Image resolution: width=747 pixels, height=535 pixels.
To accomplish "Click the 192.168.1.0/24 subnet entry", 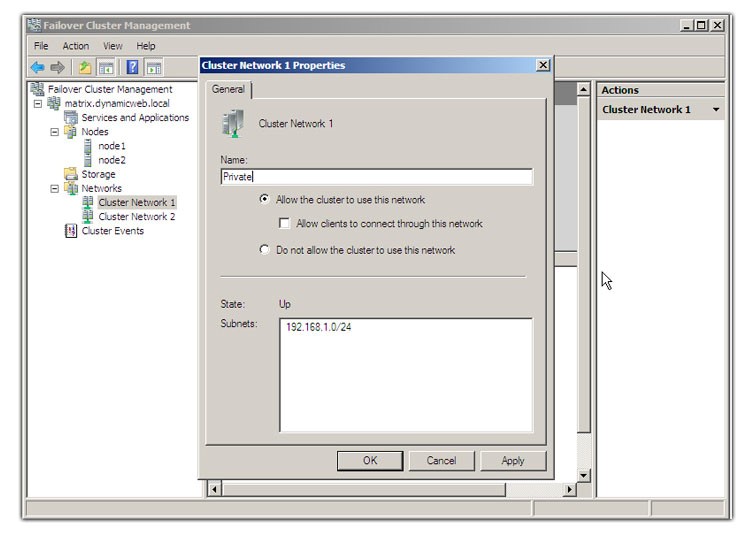I will 319,327.
